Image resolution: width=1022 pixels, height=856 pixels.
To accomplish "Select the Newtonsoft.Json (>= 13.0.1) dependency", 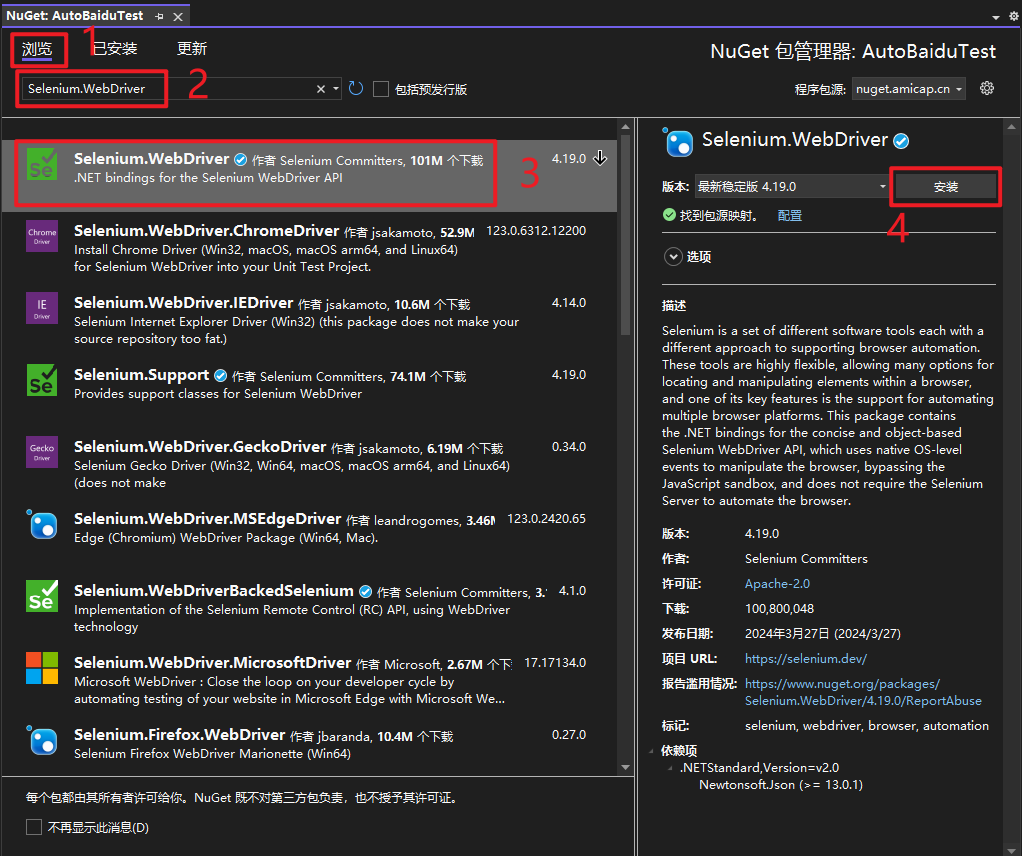I will tap(781, 785).
